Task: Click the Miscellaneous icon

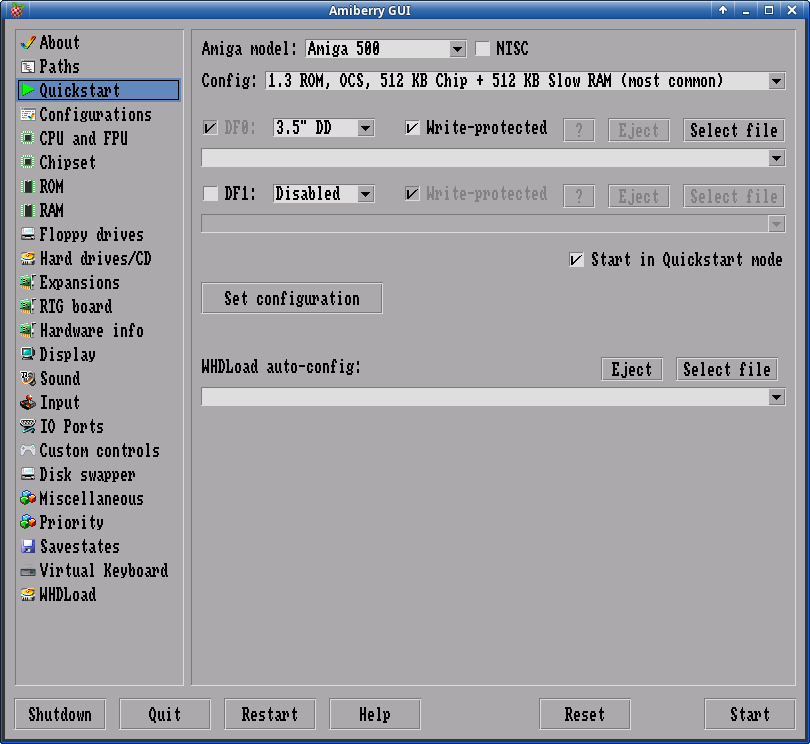Action: 28,498
